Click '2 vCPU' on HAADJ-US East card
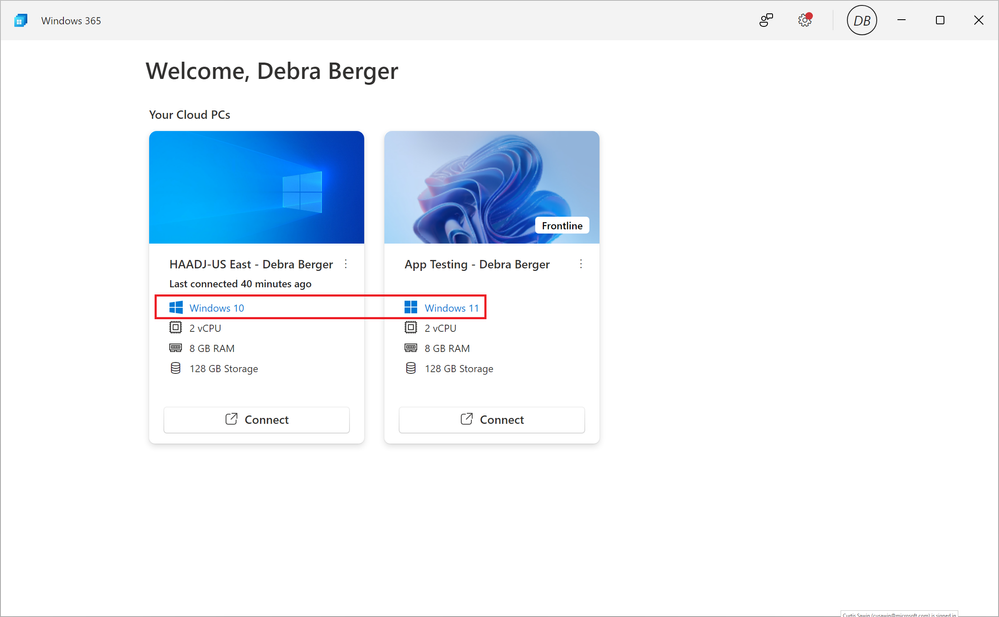Screen dimensions: 999x617 pos(205,328)
